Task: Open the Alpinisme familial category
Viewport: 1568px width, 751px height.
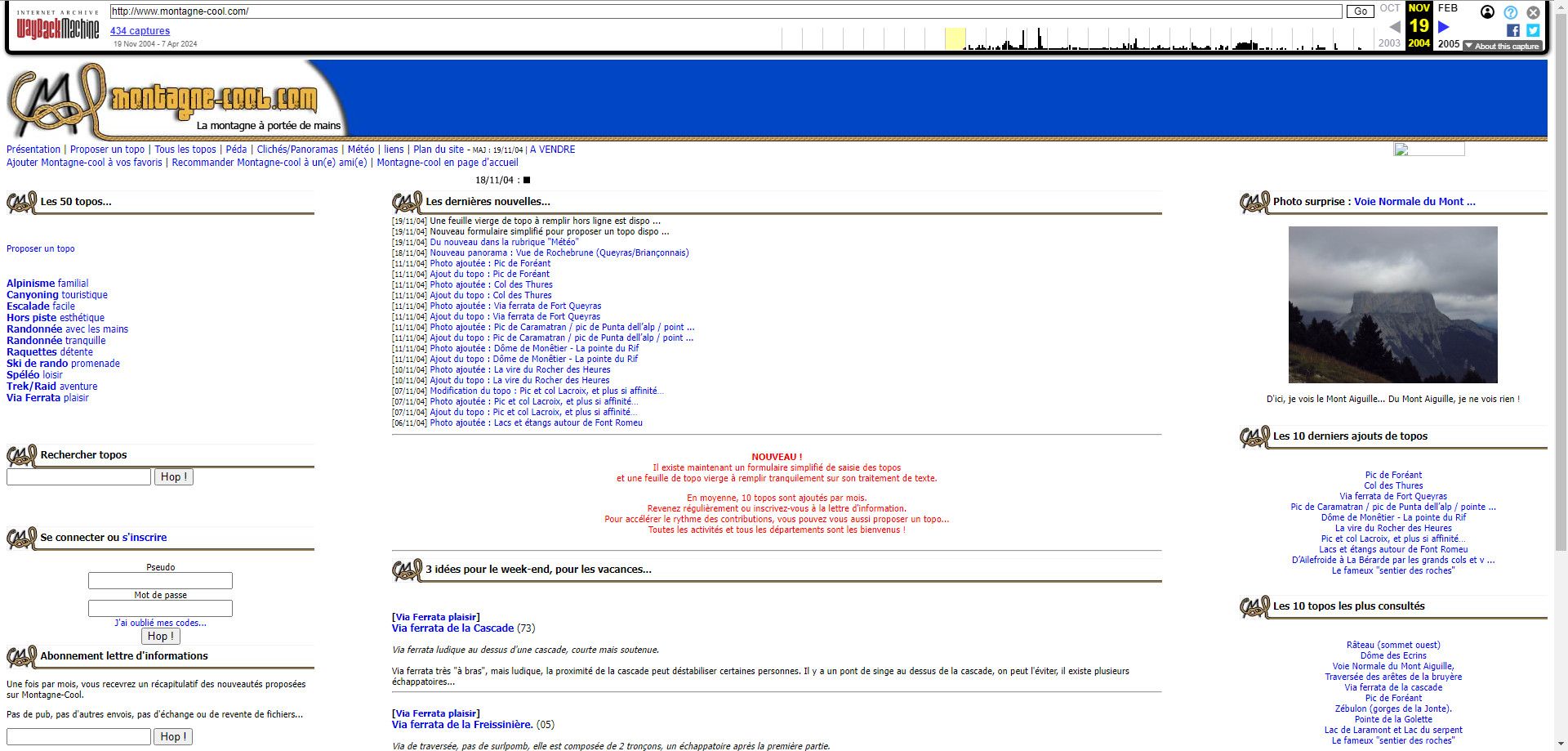Action: [47, 284]
